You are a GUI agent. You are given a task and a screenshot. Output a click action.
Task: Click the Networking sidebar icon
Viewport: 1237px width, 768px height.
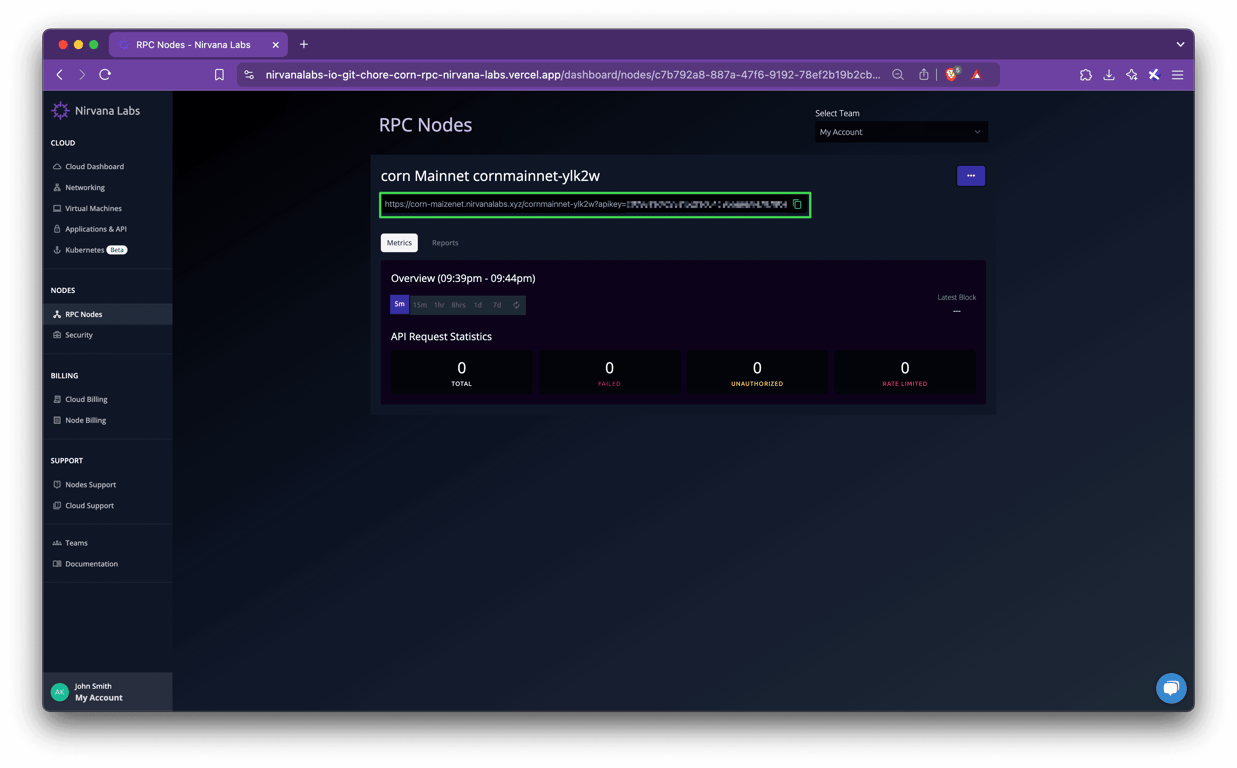(57, 188)
